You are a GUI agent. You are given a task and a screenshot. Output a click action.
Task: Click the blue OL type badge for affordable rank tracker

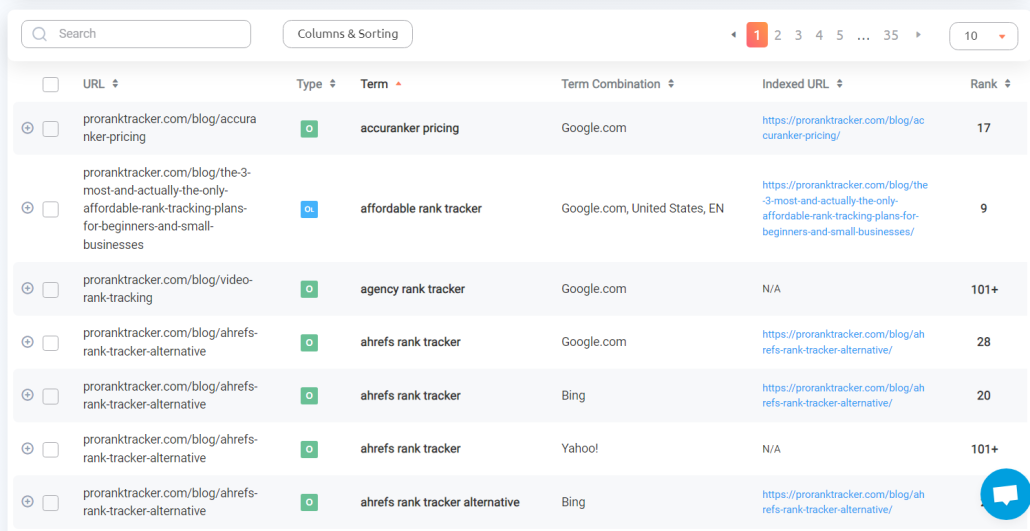(x=309, y=209)
